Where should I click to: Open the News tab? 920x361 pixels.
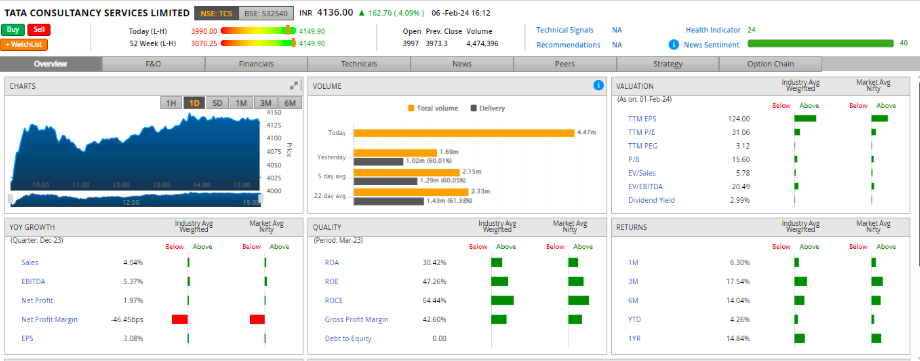click(x=462, y=65)
